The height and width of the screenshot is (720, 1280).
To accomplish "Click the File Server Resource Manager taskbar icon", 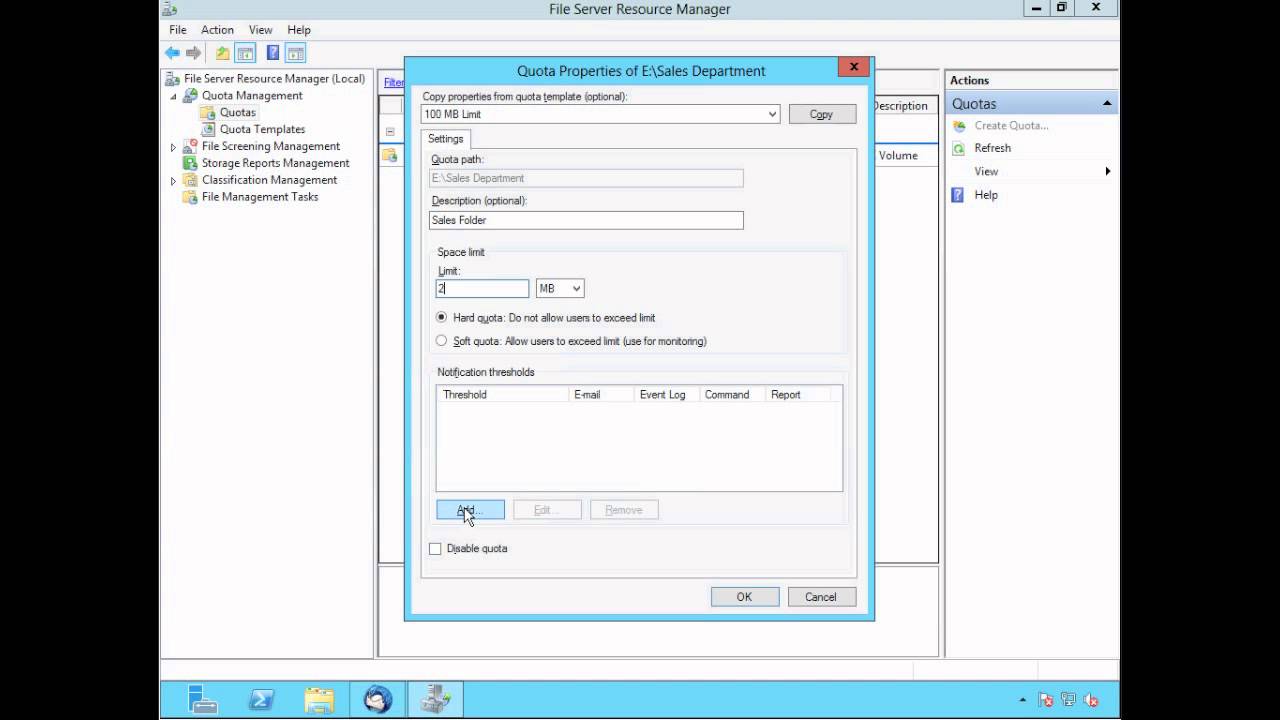I will 436,699.
